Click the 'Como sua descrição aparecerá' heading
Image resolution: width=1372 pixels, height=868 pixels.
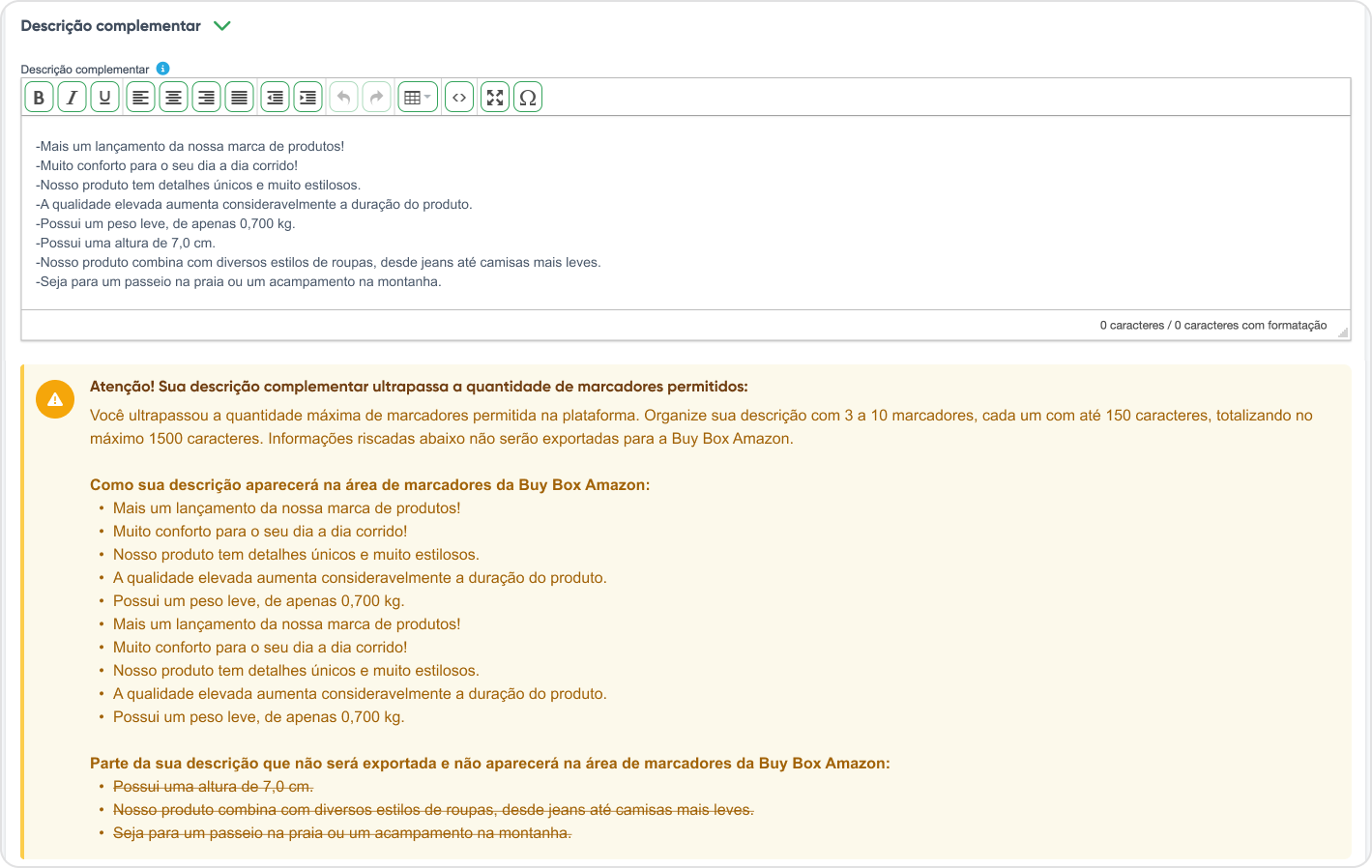coord(370,485)
